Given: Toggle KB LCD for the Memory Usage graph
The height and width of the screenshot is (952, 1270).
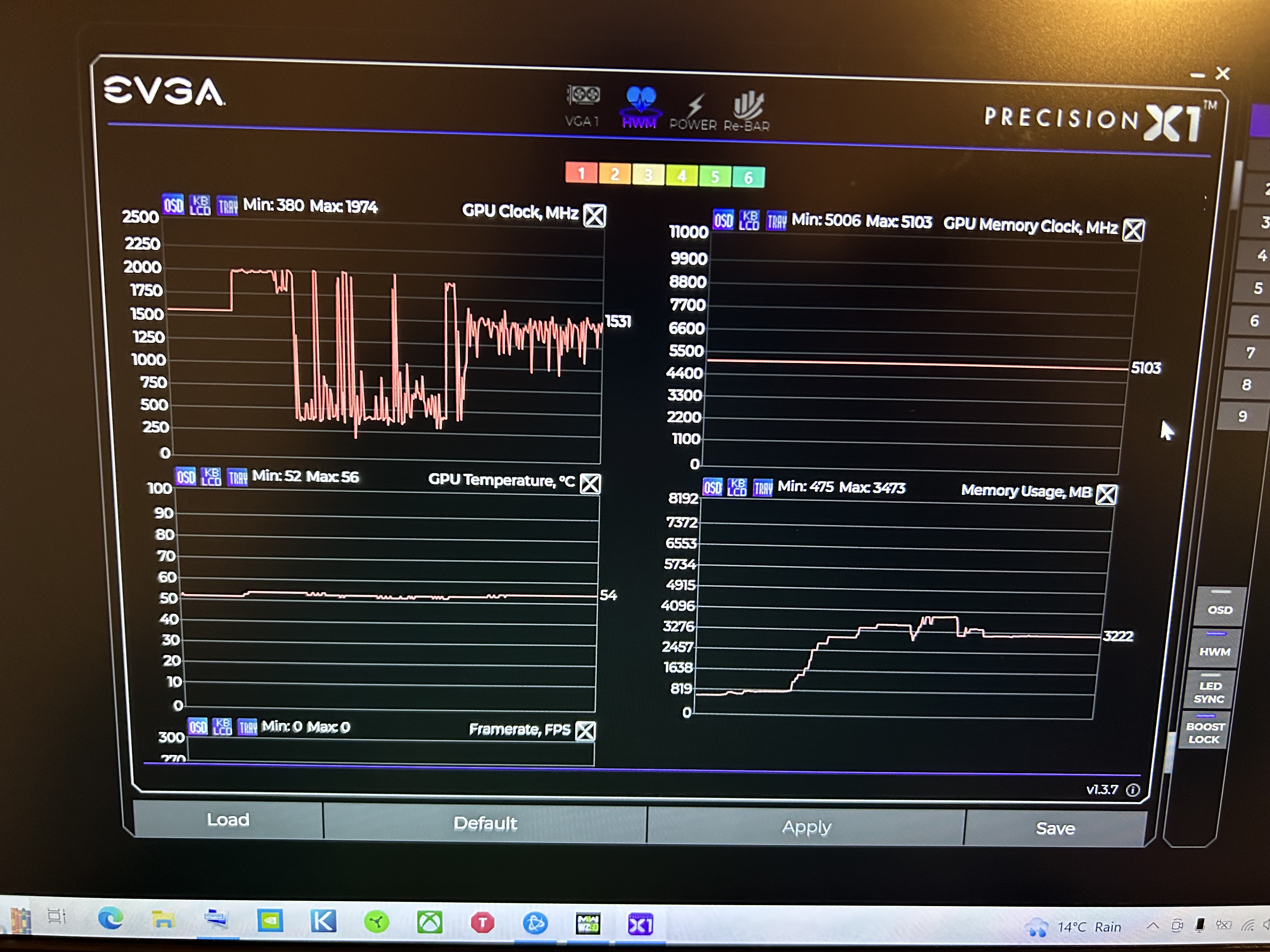Looking at the screenshot, I should [737, 488].
